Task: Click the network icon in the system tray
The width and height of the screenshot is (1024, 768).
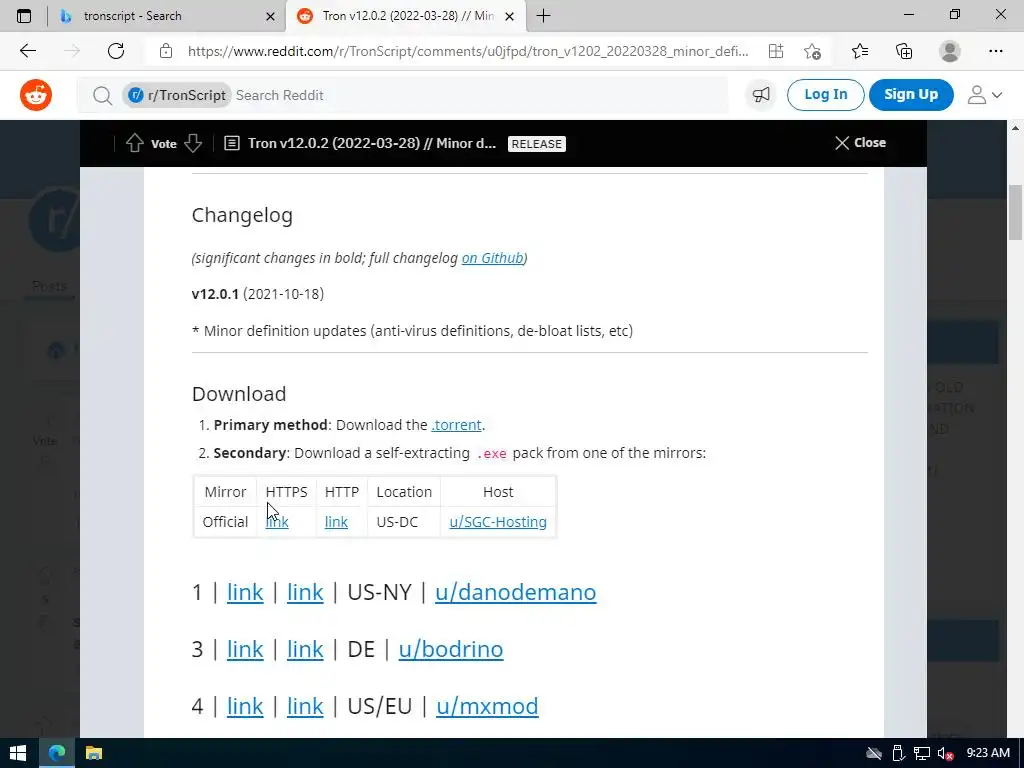Action: (921, 754)
